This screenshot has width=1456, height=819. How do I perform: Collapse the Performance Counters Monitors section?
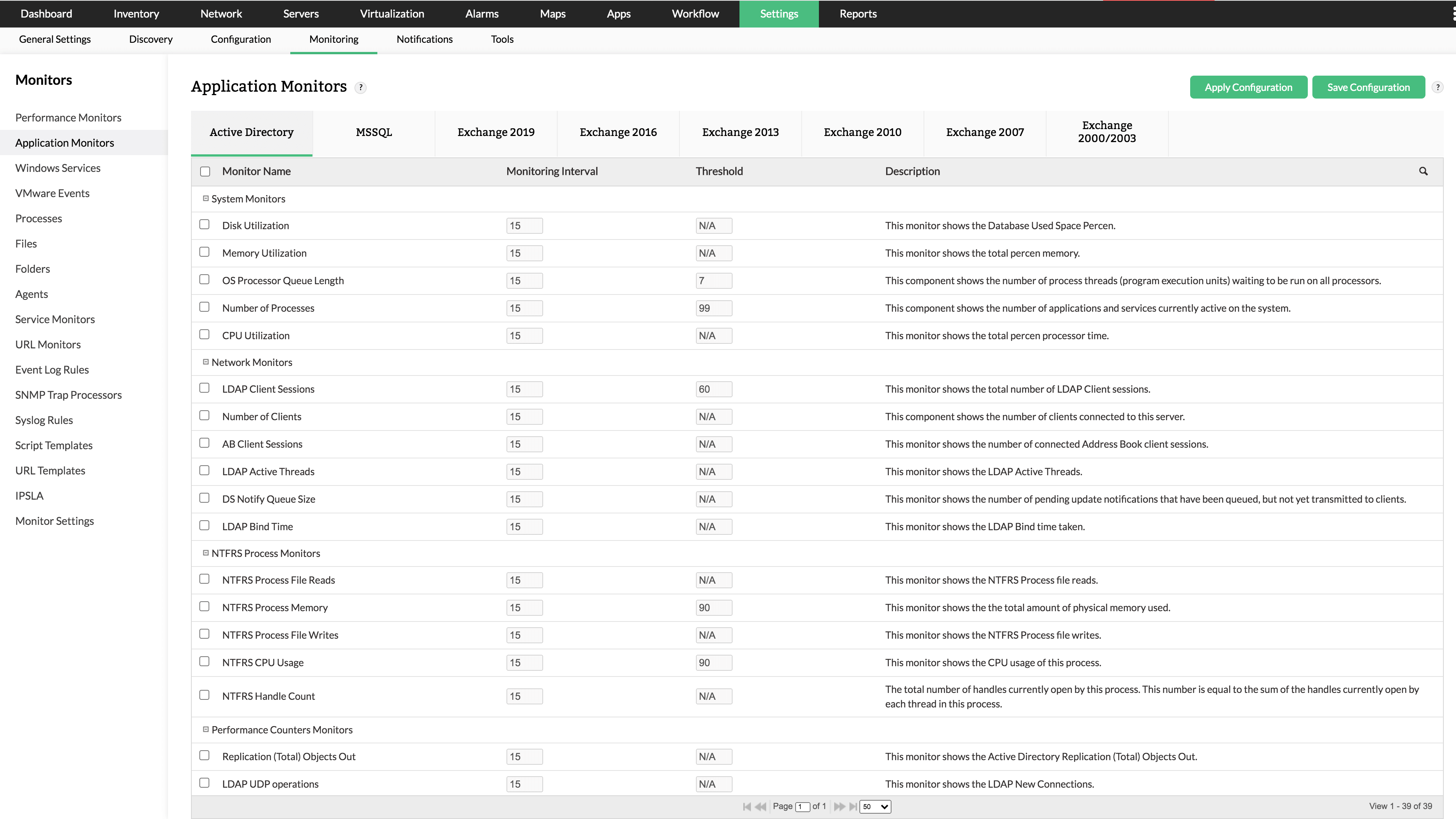(x=205, y=729)
